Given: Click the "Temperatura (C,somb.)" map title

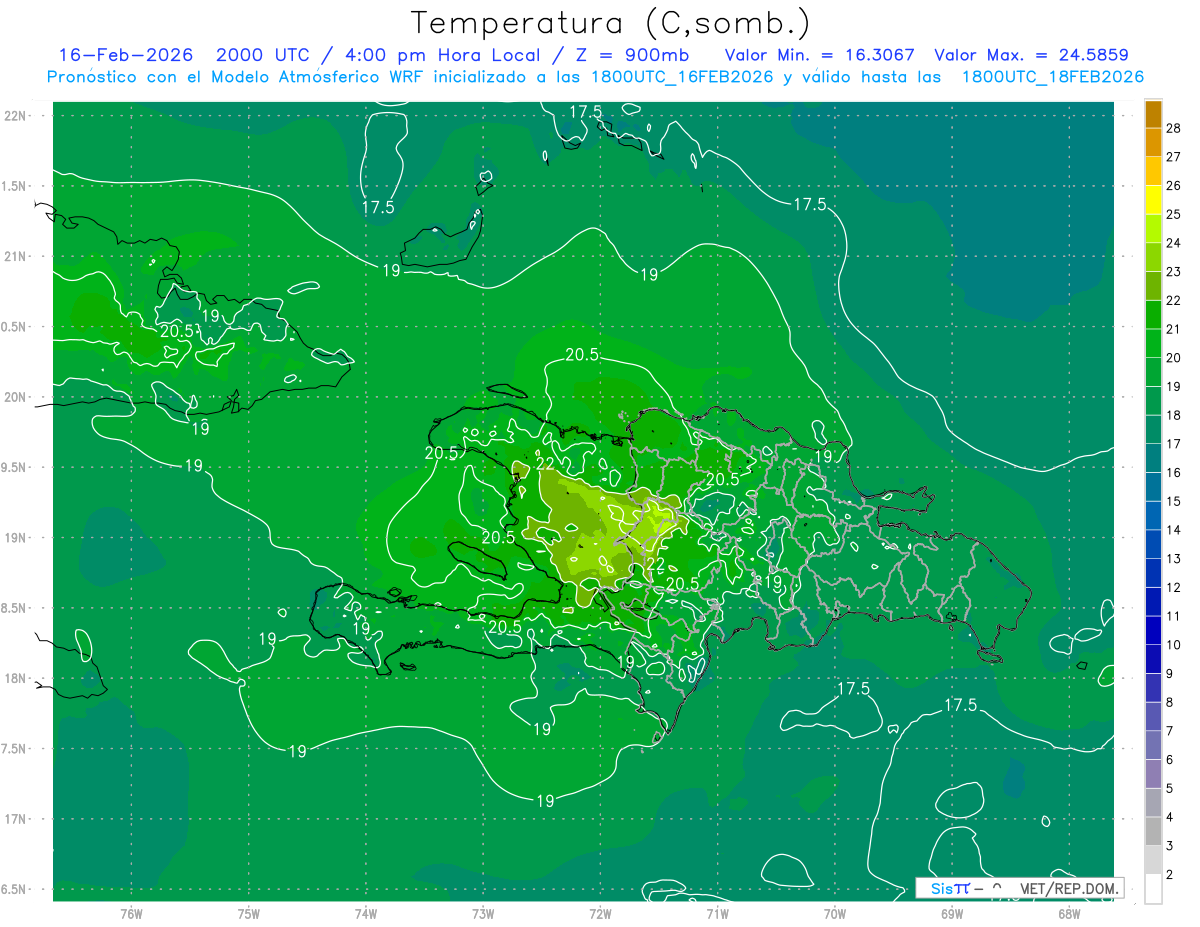Looking at the screenshot, I should click(611, 23).
